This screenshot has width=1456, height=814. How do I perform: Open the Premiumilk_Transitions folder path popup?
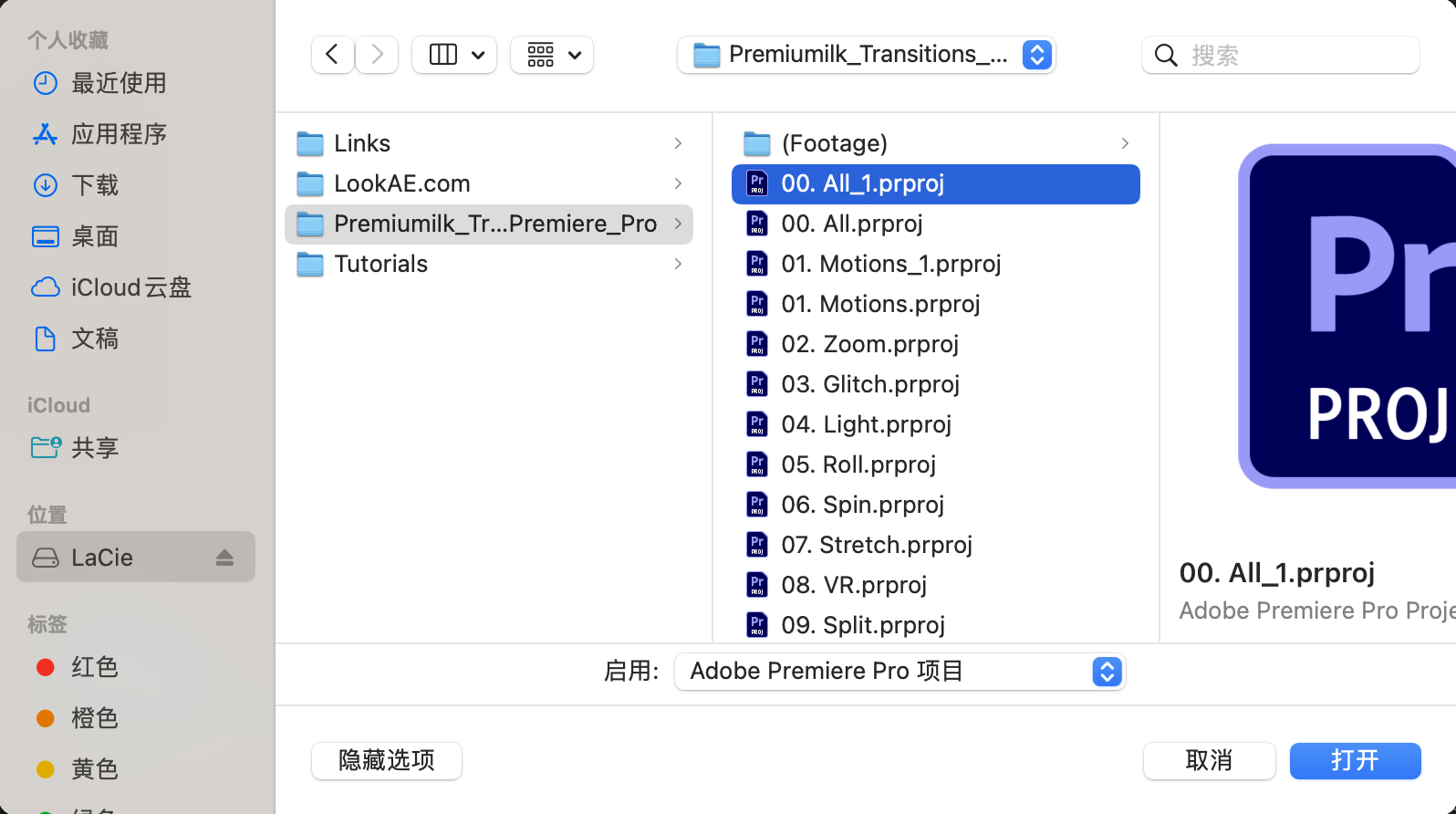[866, 55]
